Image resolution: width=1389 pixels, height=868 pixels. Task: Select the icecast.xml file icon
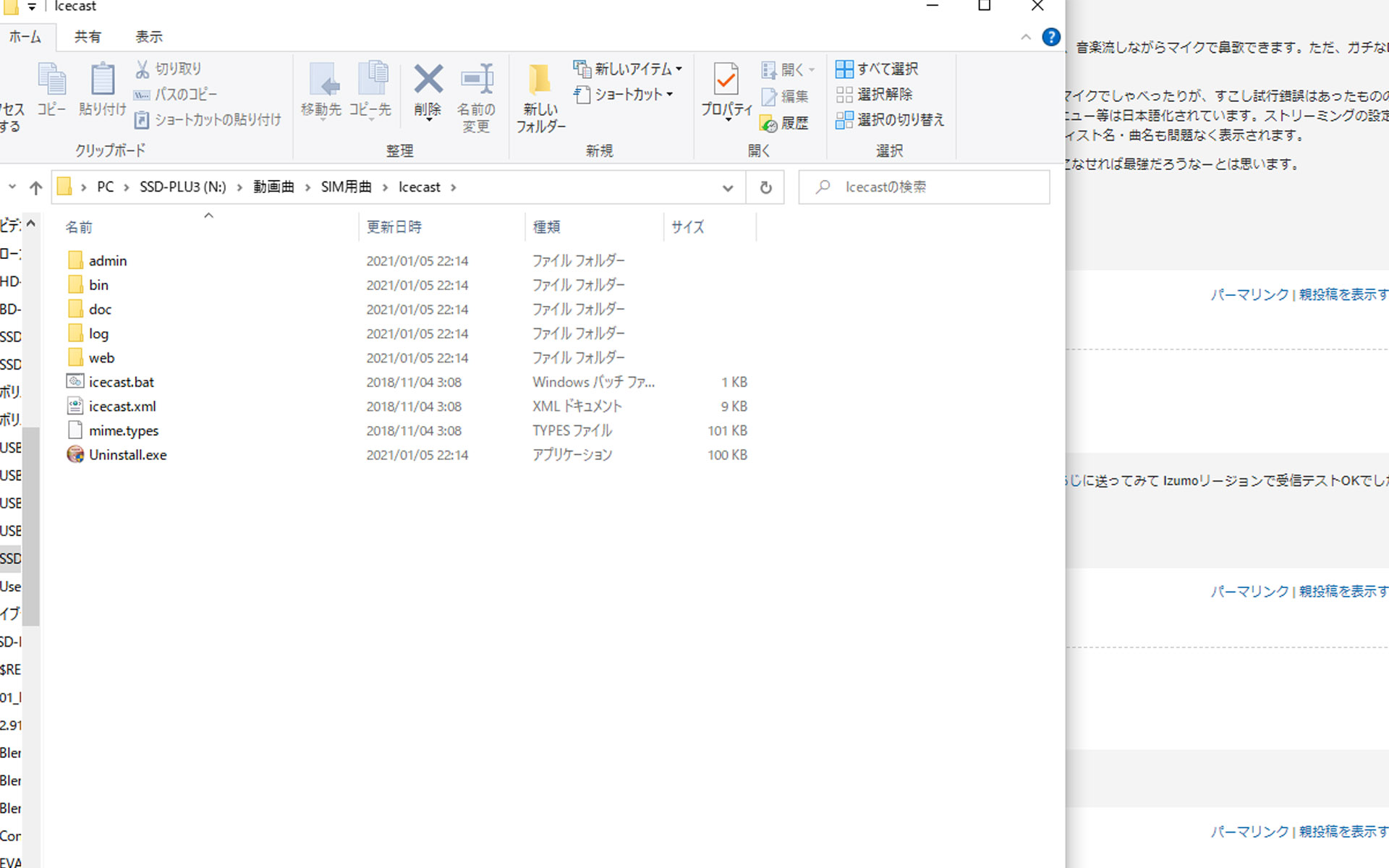click(75, 406)
